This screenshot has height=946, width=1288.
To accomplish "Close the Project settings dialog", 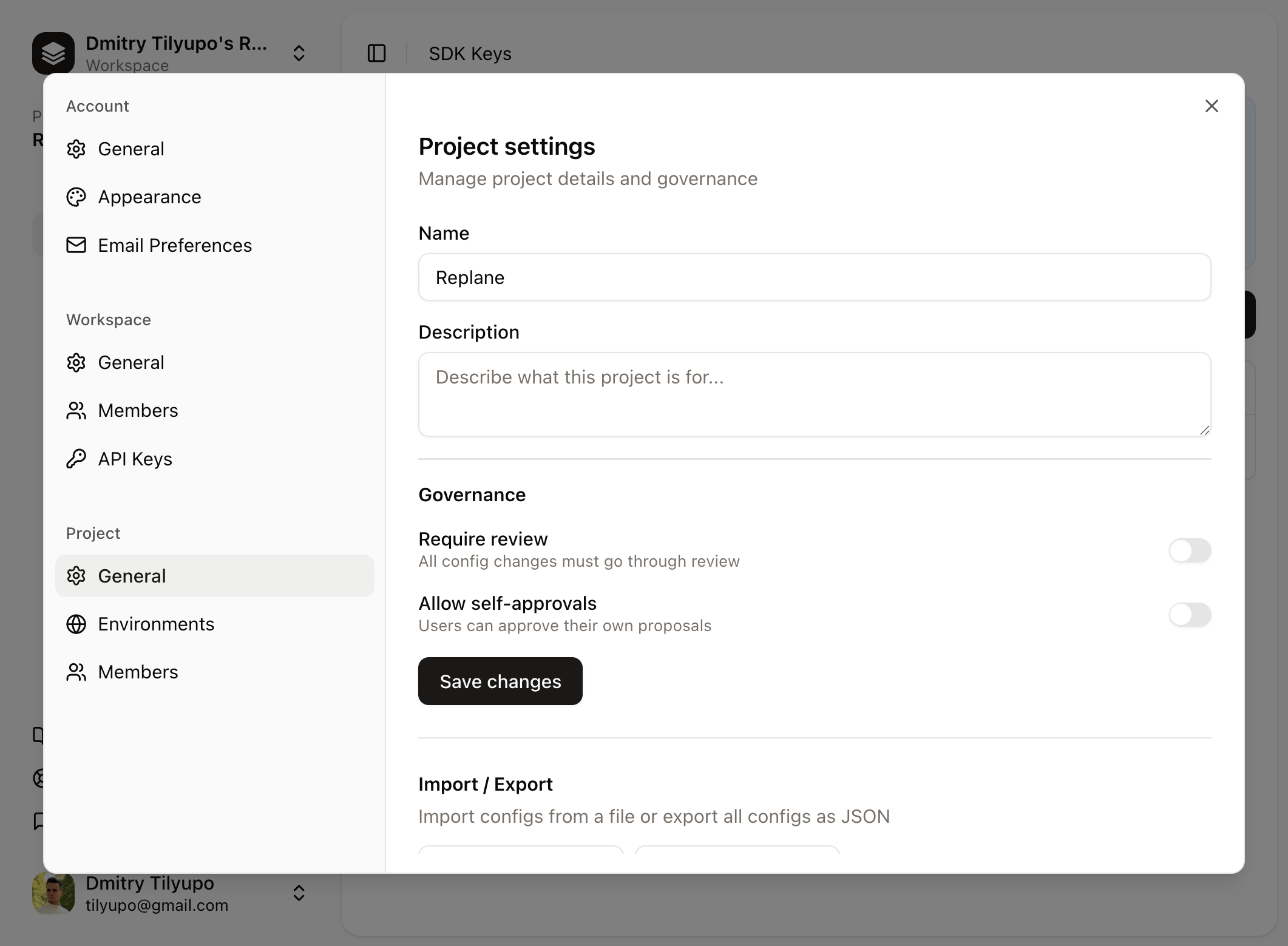I will point(1212,106).
